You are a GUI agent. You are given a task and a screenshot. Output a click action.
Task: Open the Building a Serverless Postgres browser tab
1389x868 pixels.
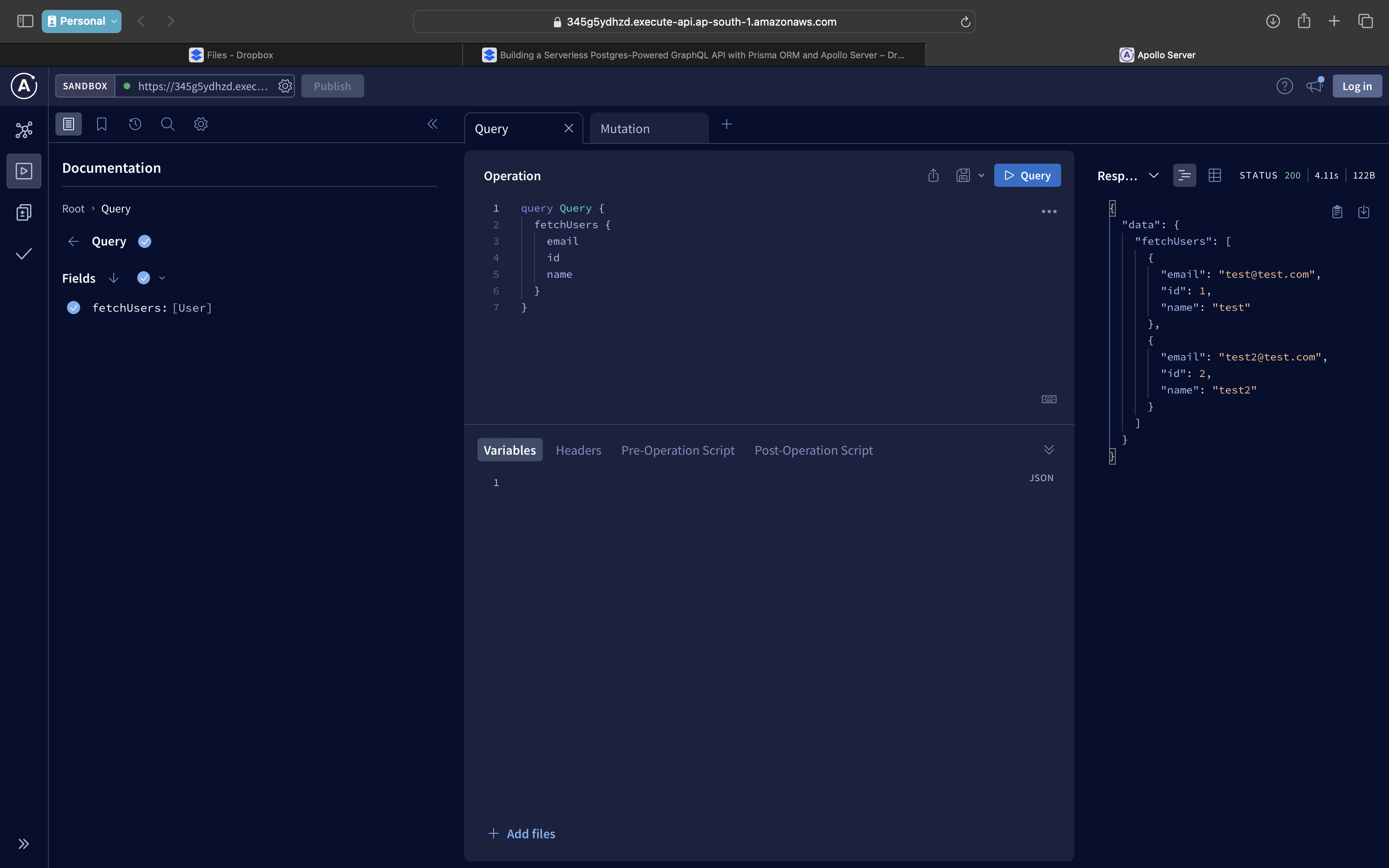tap(693, 55)
